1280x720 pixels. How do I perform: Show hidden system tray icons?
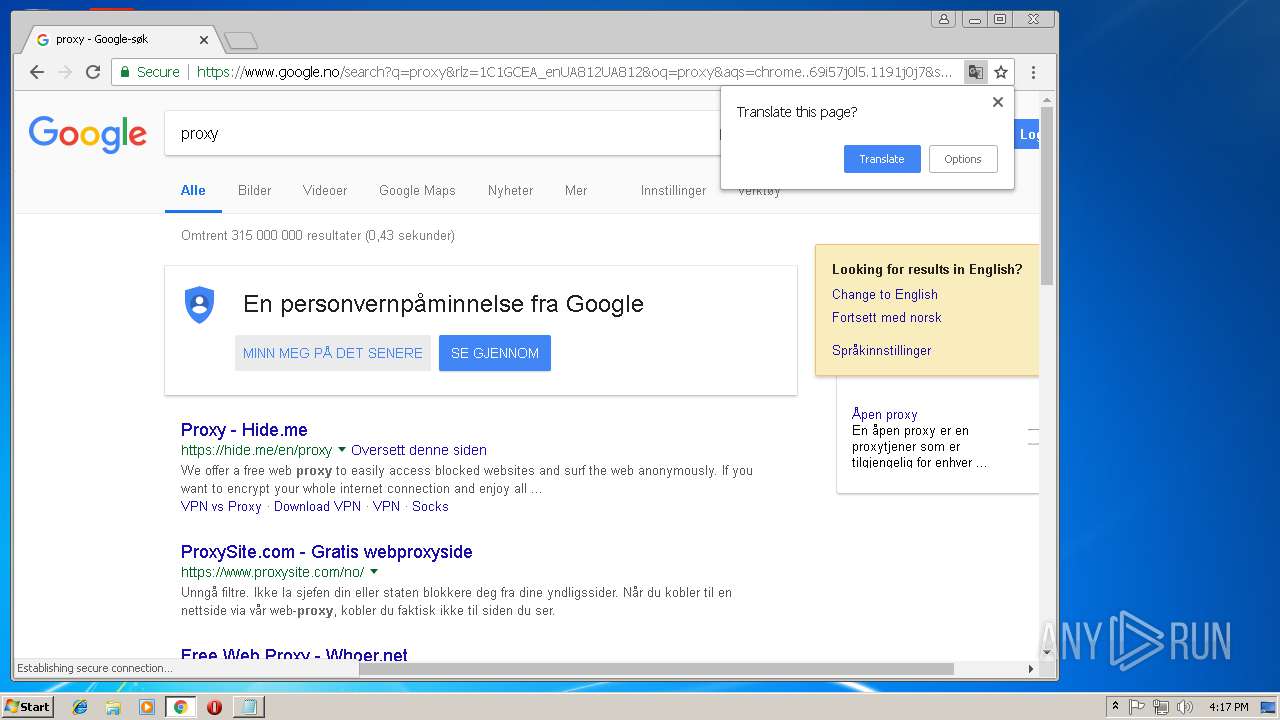pyautogui.click(x=1115, y=707)
